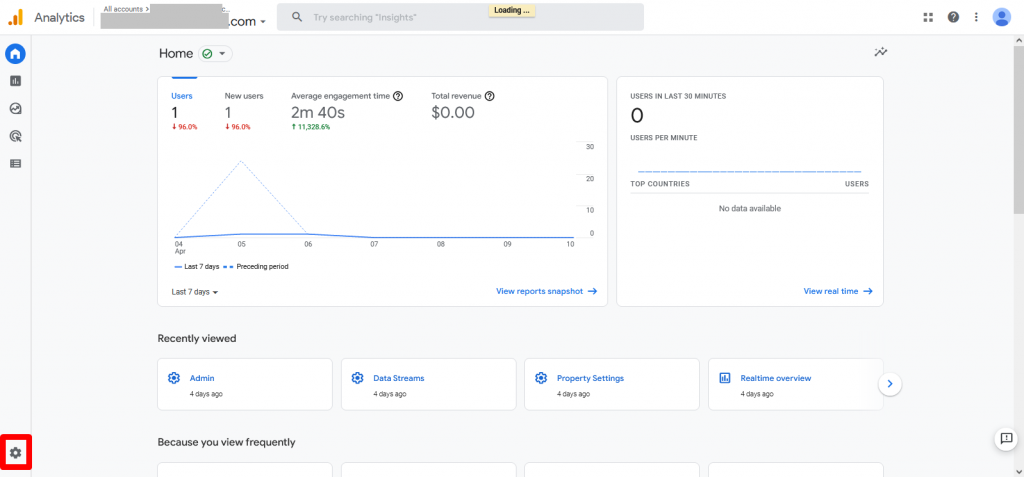Click the Because you view frequently heading
This screenshot has width=1024, height=477.
226,442
